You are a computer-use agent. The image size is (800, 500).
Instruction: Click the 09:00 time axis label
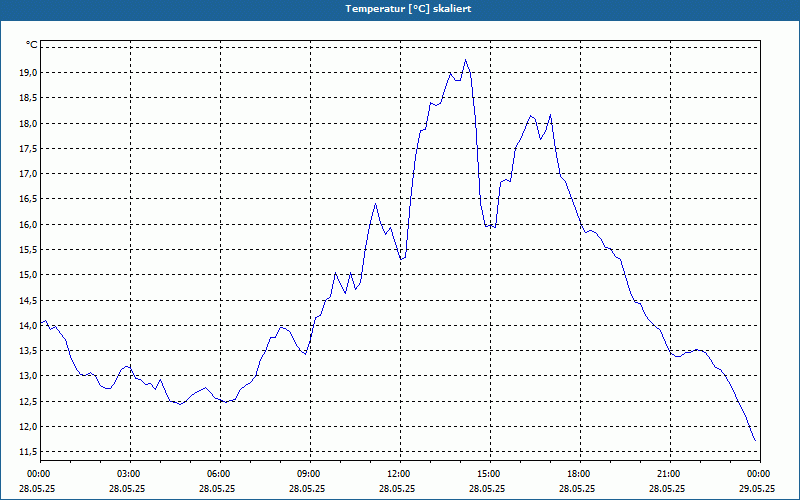(310, 474)
